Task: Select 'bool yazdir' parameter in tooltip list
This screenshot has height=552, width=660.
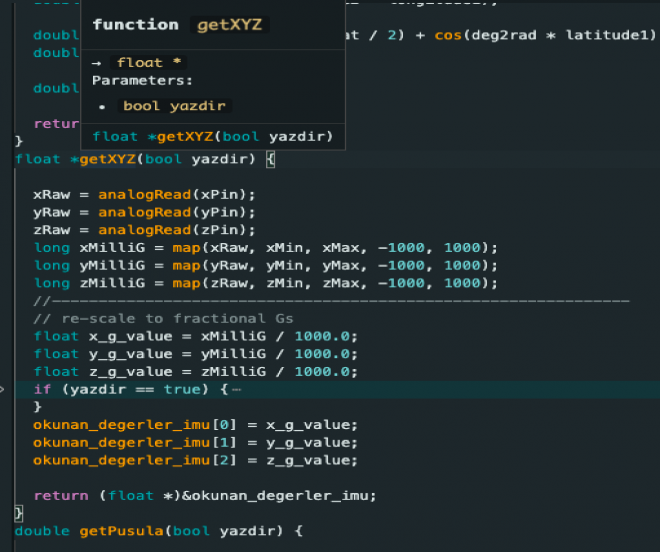Action: point(174,106)
